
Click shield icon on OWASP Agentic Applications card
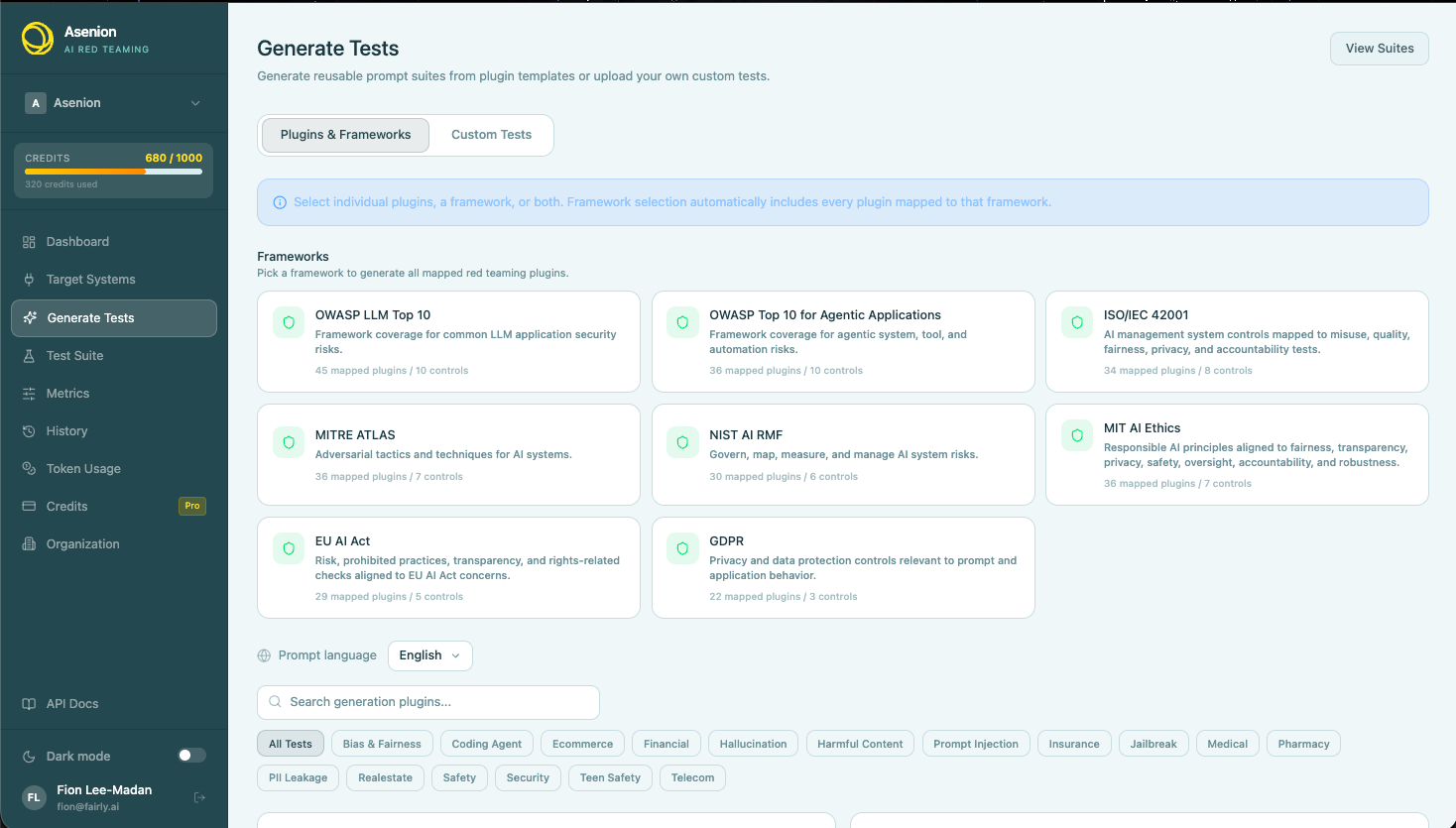pyautogui.click(x=682, y=322)
